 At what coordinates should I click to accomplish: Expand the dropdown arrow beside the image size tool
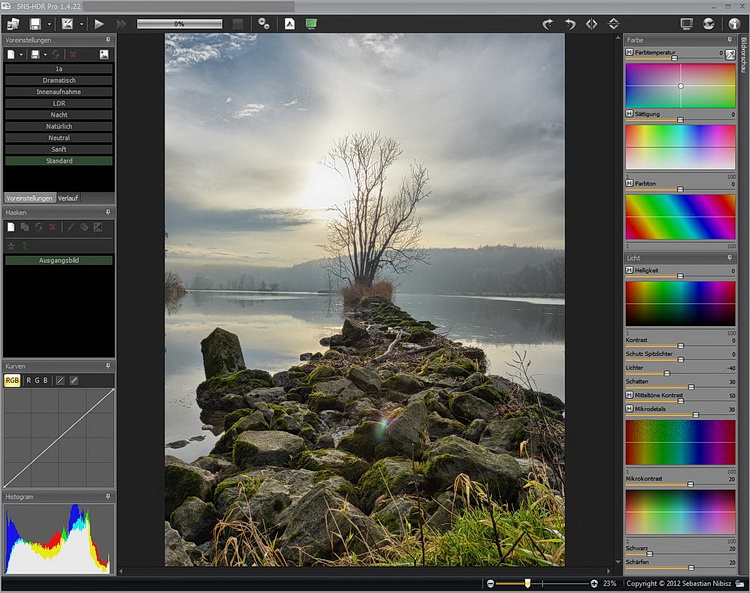pyautogui.click(x=81, y=24)
